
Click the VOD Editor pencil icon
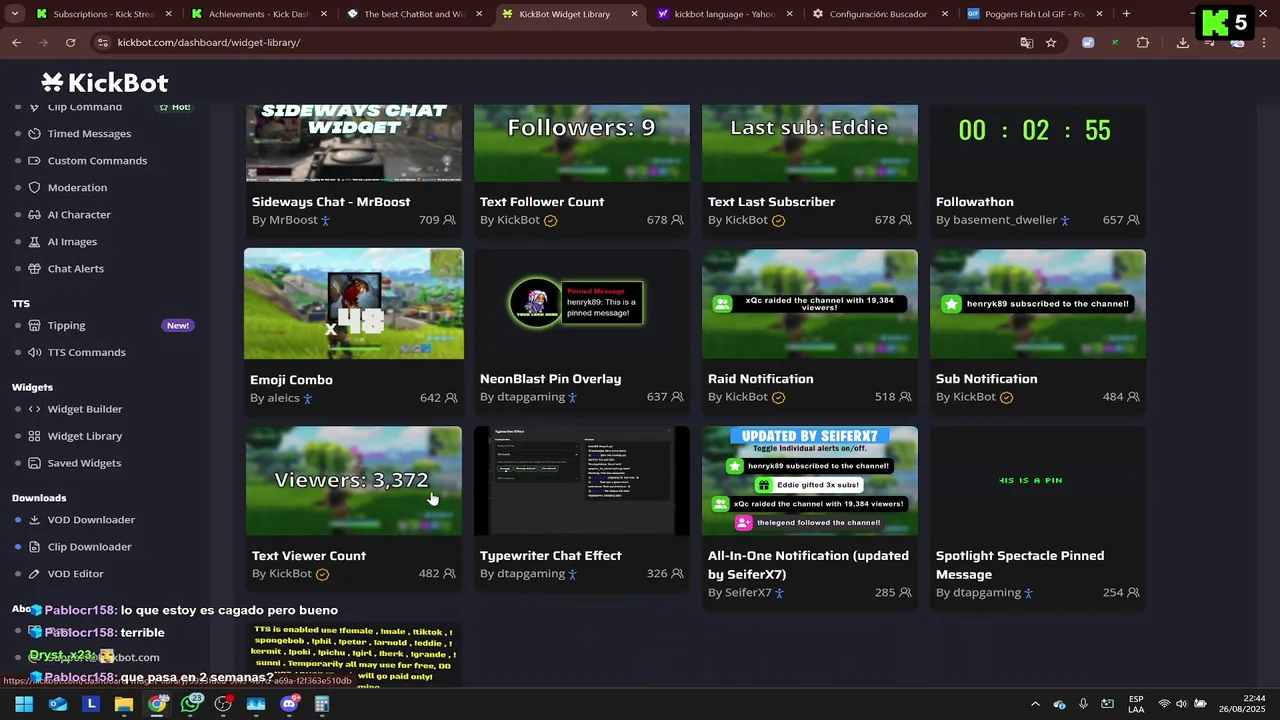pyautogui.click(x=34, y=574)
